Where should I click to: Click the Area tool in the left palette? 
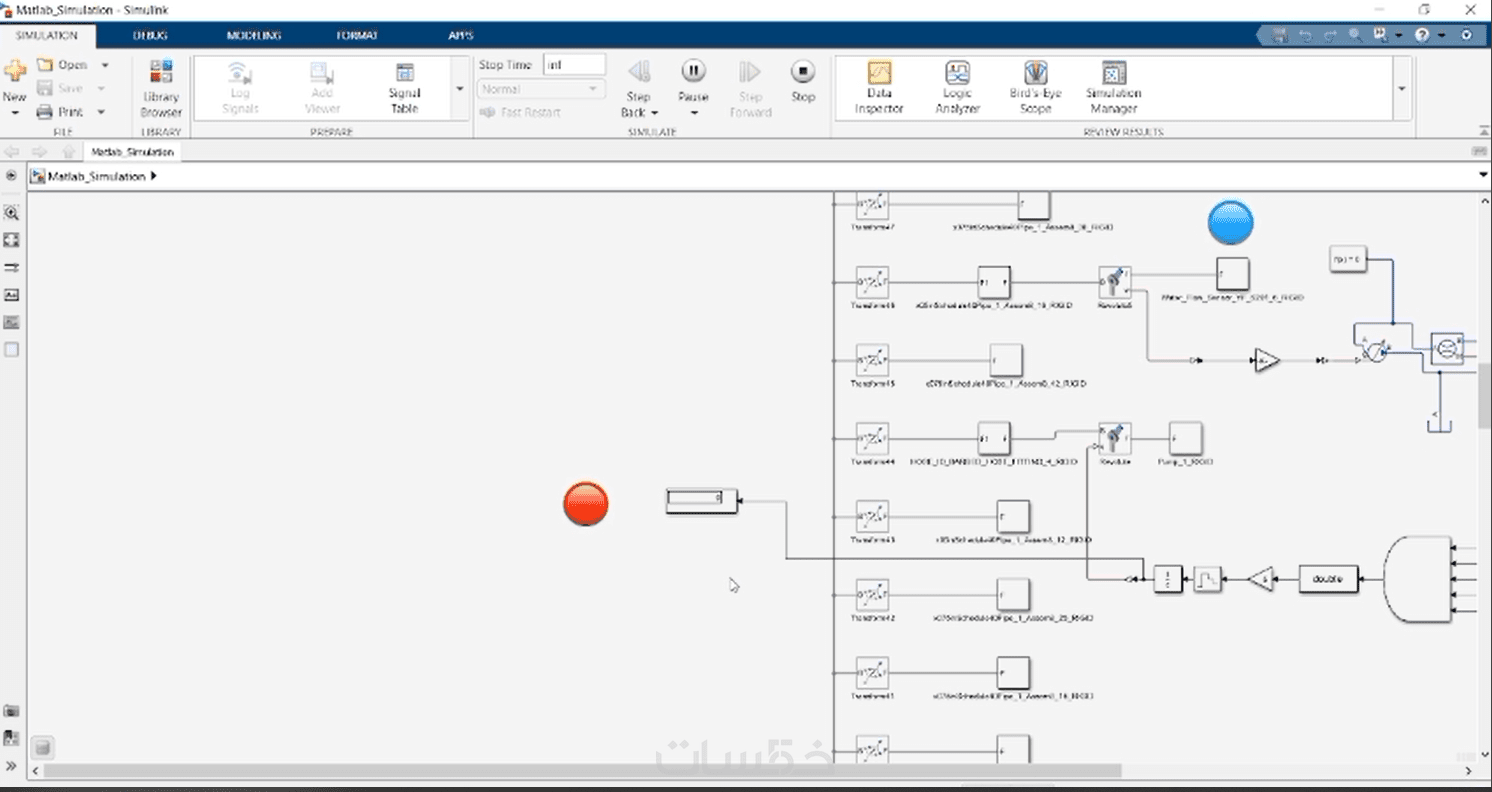[12, 350]
